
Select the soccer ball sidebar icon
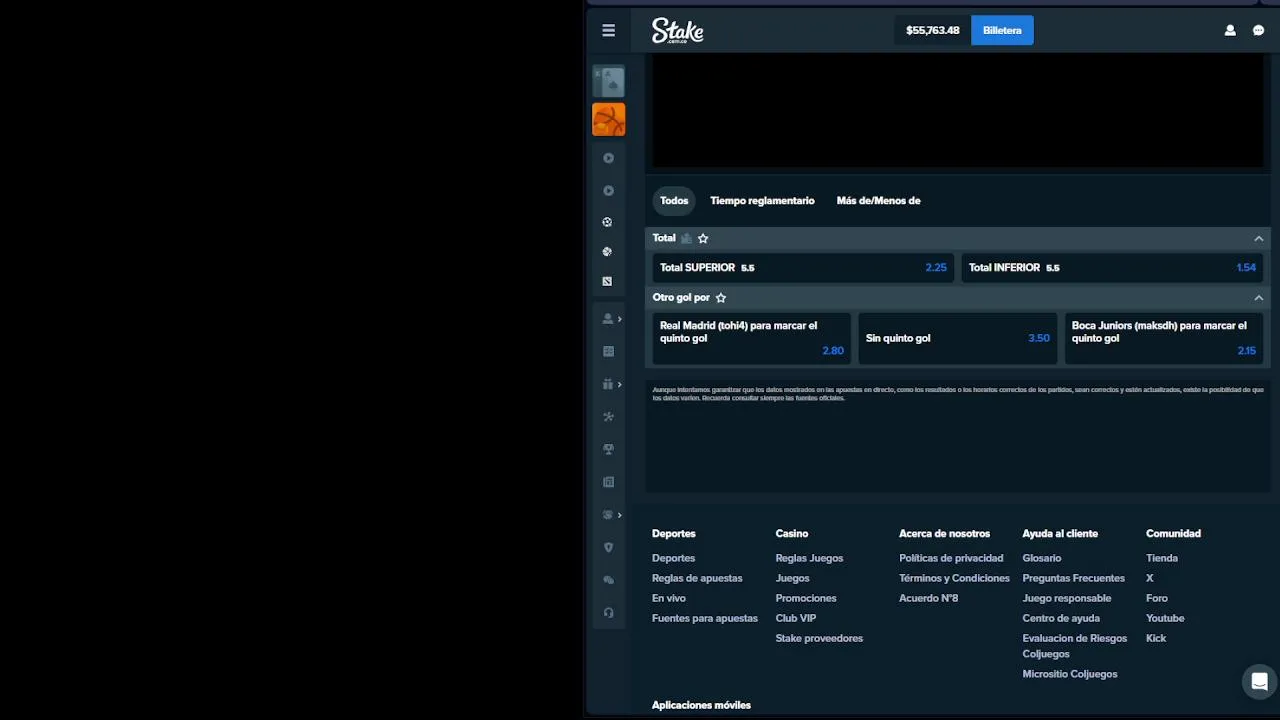tap(607, 222)
